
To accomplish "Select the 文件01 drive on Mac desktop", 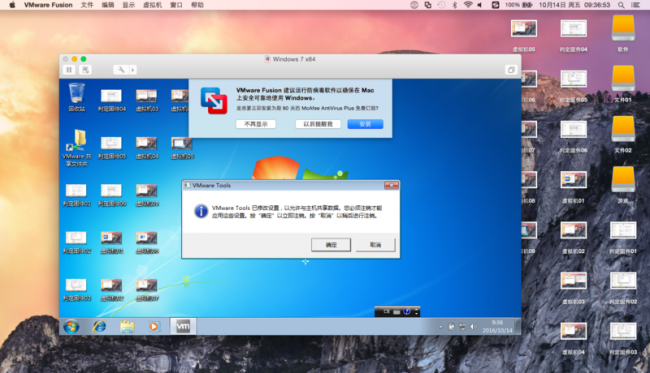I will tap(623, 84).
